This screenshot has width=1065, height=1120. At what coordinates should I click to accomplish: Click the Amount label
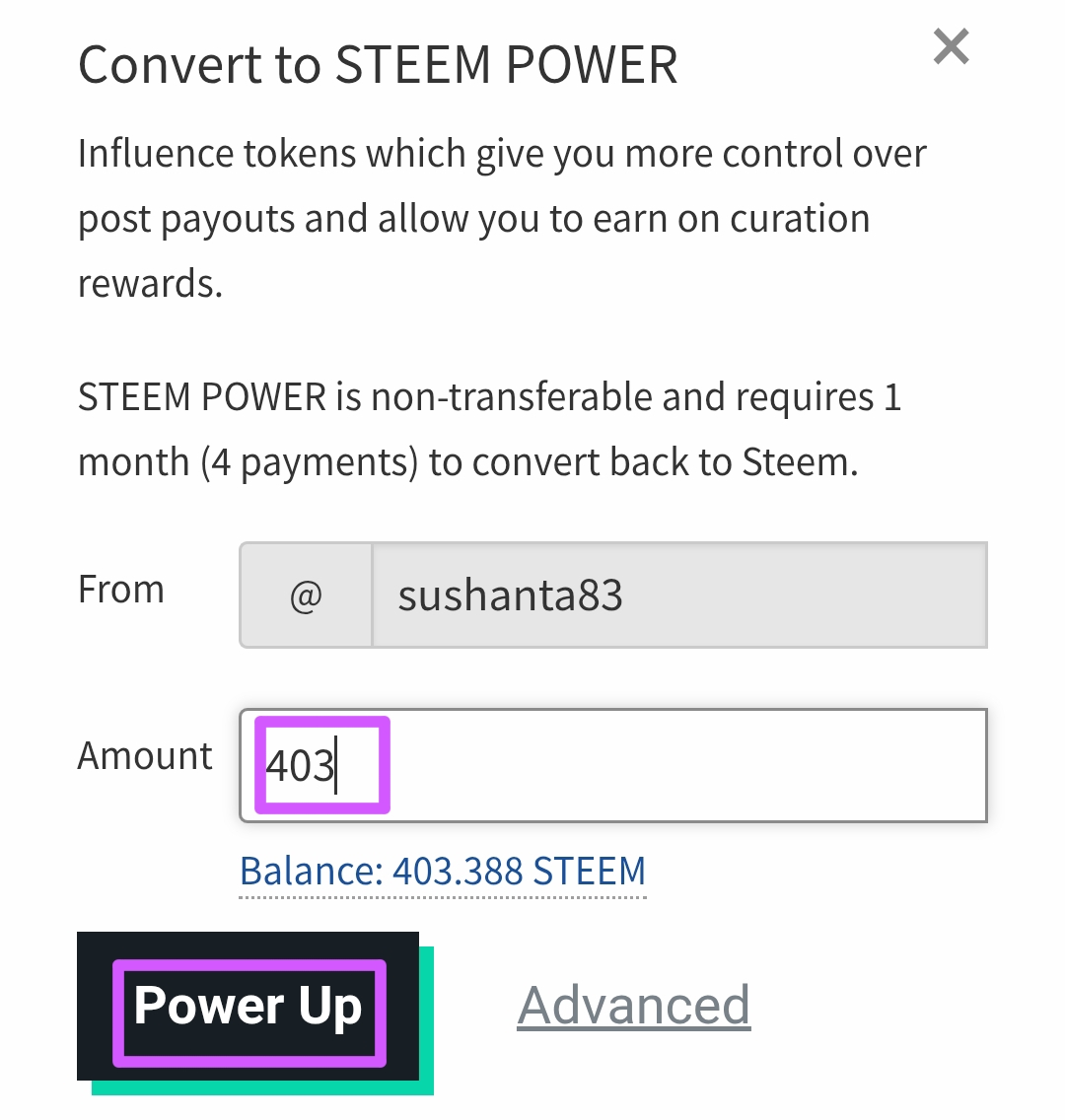pyautogui.click(x=145, y=756)
